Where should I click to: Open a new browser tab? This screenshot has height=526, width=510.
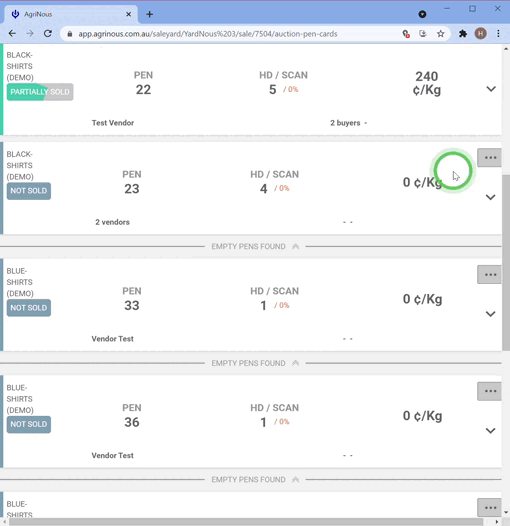pyautogui.click(x=150, y=14)
